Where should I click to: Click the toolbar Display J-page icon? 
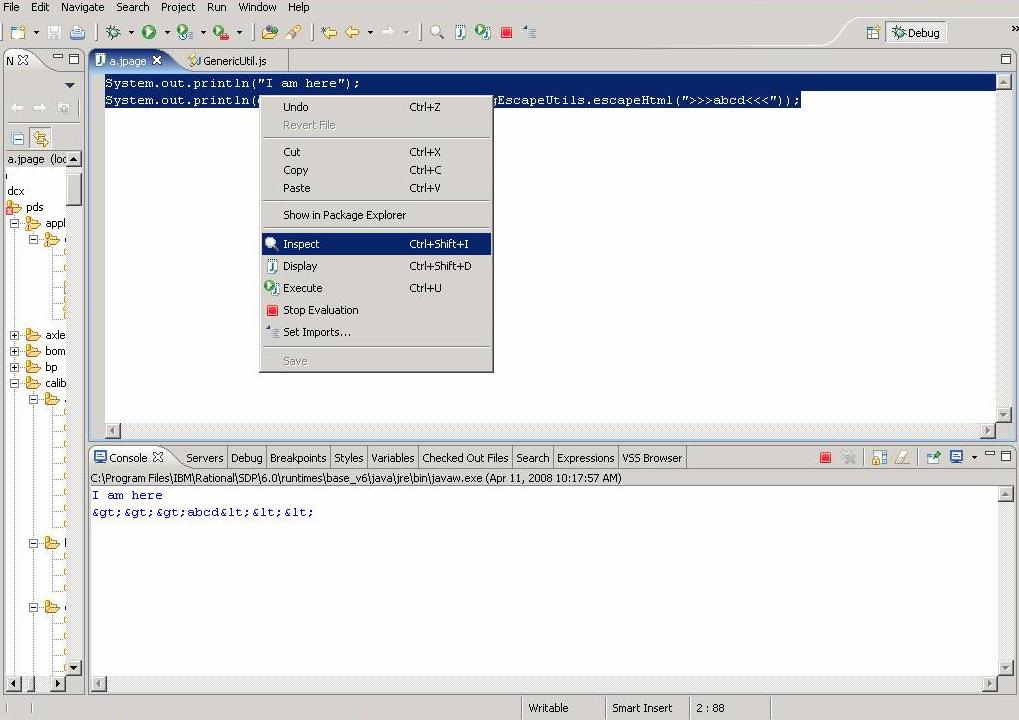[x=460, y=32]
